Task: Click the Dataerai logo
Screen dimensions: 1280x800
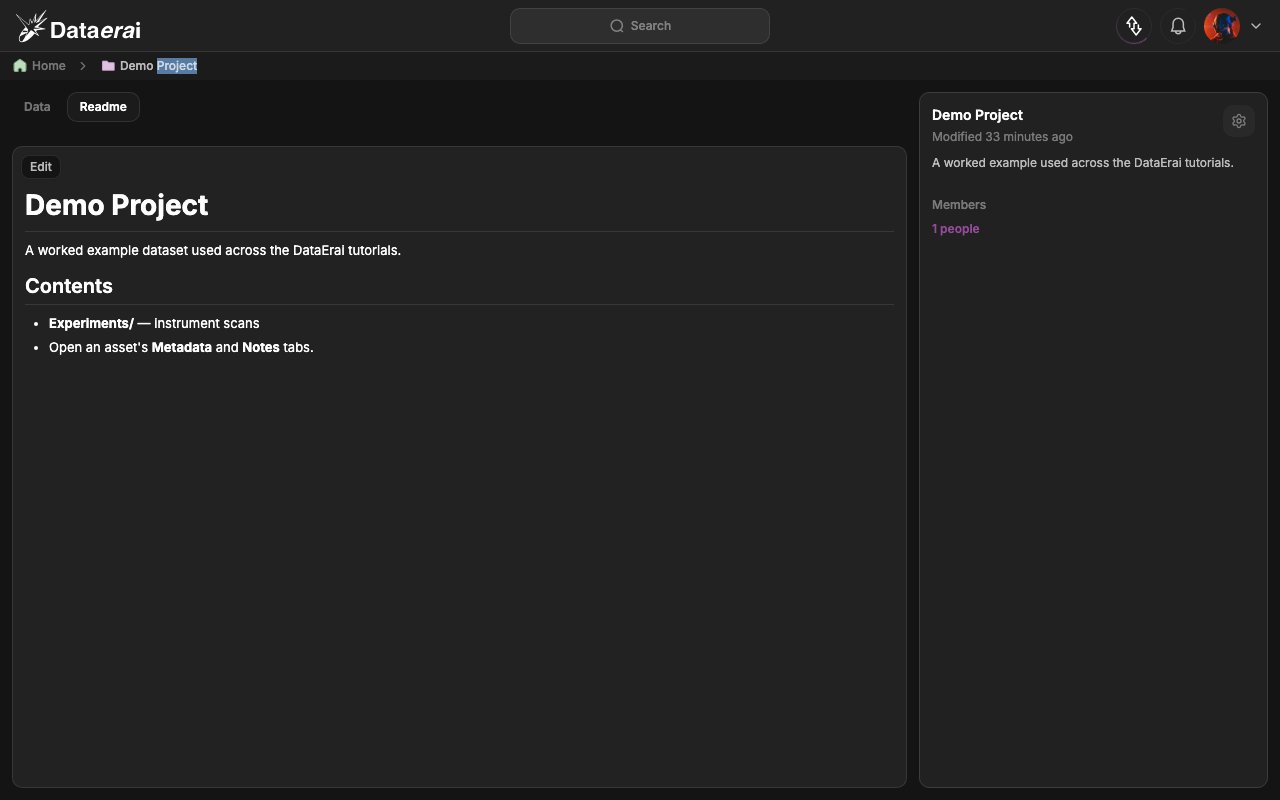Action: coord(78,27)
